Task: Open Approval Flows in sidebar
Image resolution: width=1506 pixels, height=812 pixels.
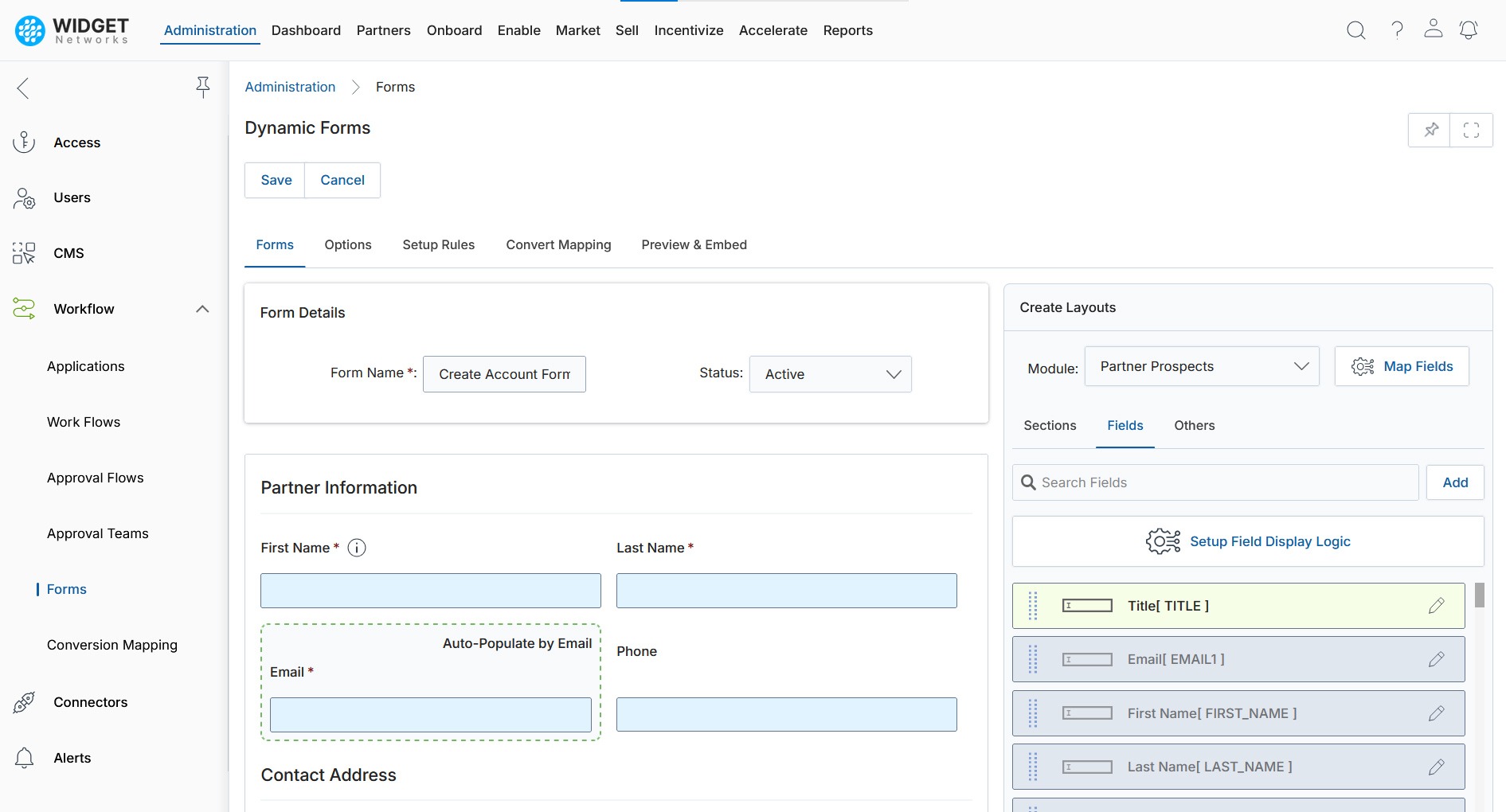Action: 96,478
